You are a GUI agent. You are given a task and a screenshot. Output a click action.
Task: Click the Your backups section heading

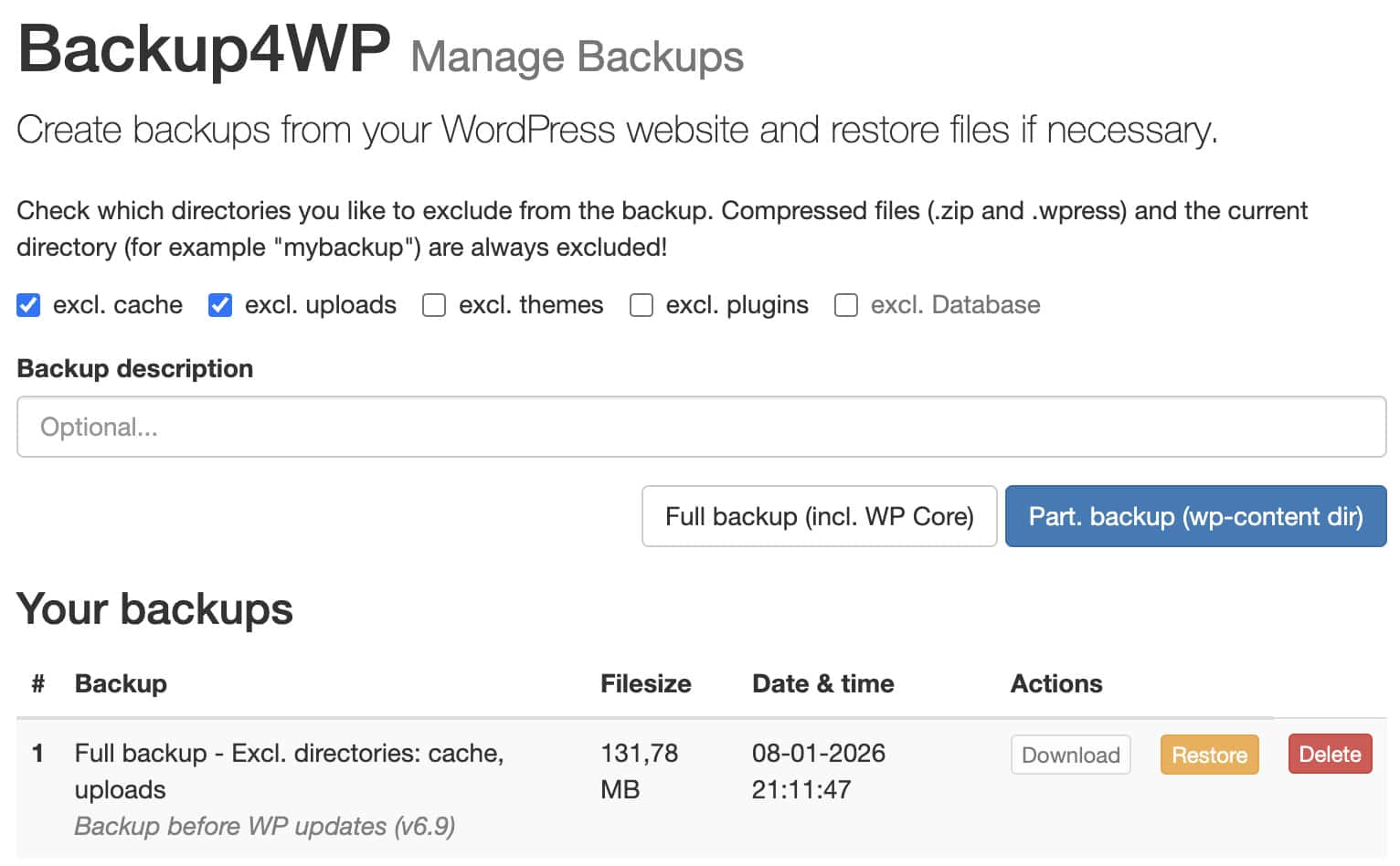pyautogui.click(x=154, y=609)
